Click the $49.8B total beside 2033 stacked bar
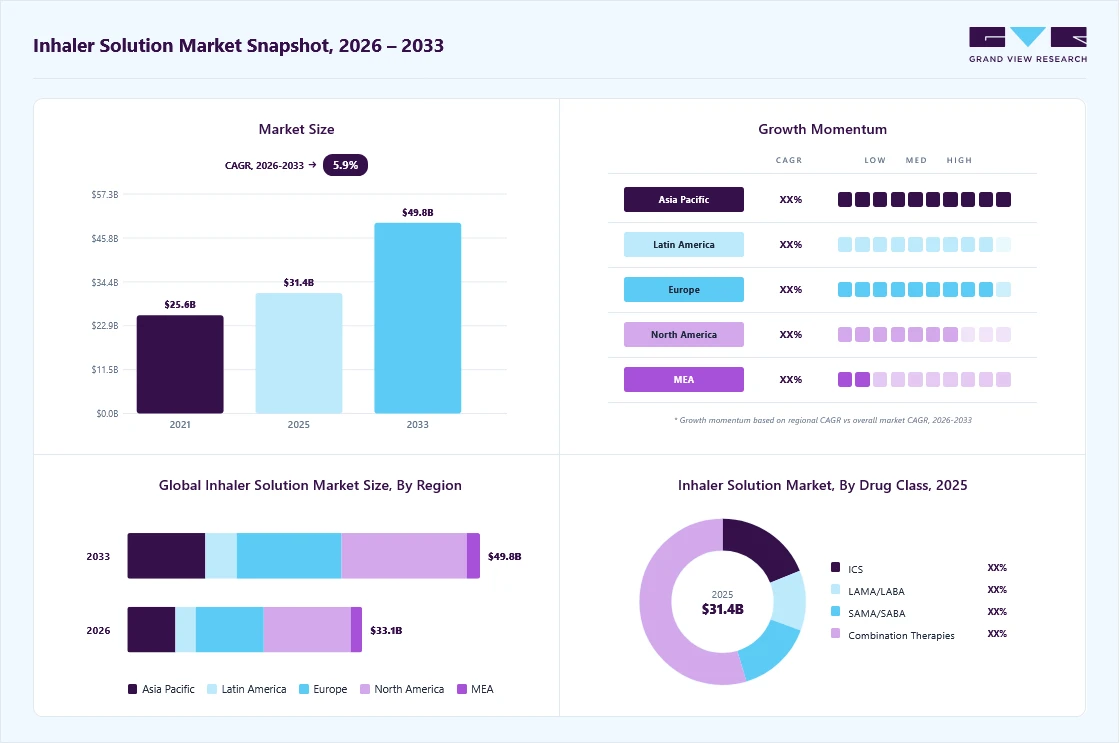1120x743 pixels. point(505,556)
